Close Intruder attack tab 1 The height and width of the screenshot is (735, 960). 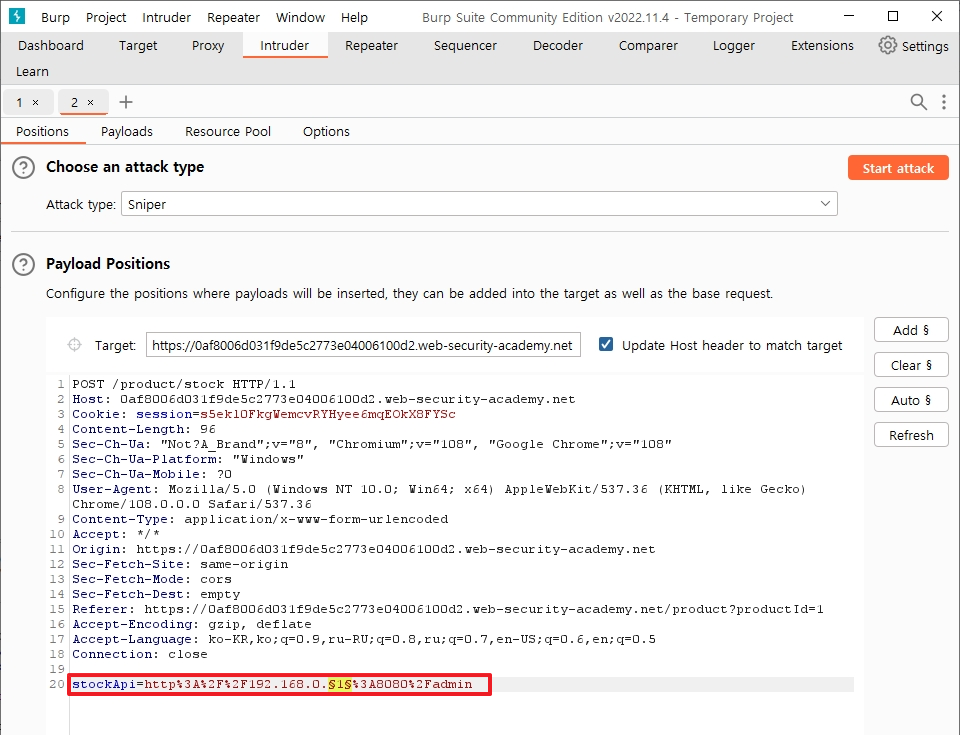pyautogui.click(x=36, y=102)
